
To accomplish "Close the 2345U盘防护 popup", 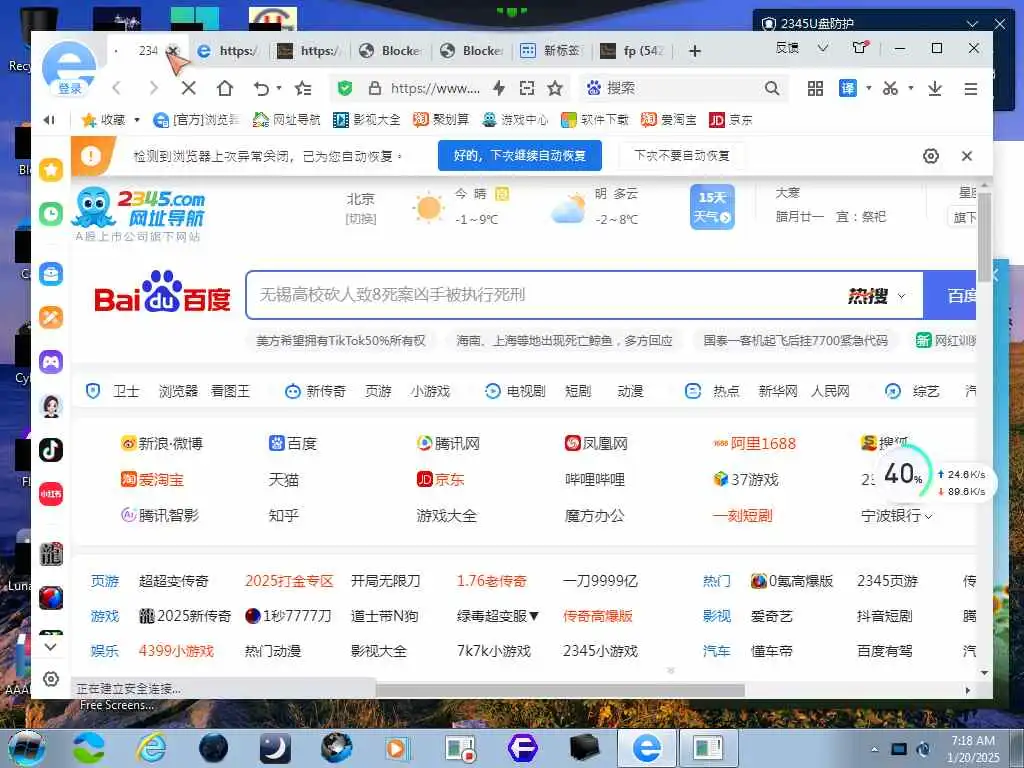I will (x=1000, y=24).
